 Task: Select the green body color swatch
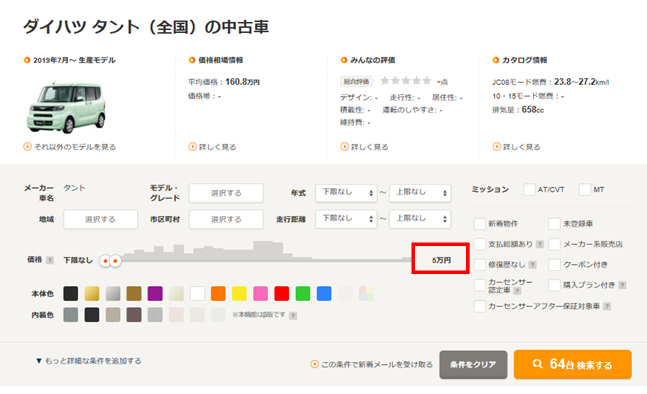coord(303,293)
